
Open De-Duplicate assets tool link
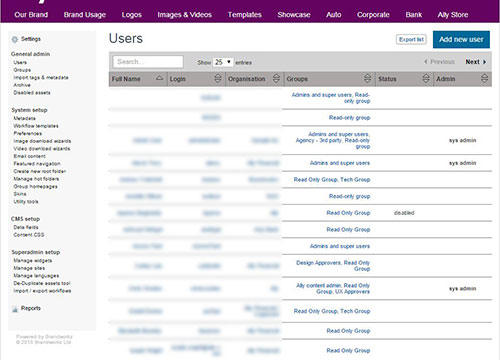coord(42,283)
